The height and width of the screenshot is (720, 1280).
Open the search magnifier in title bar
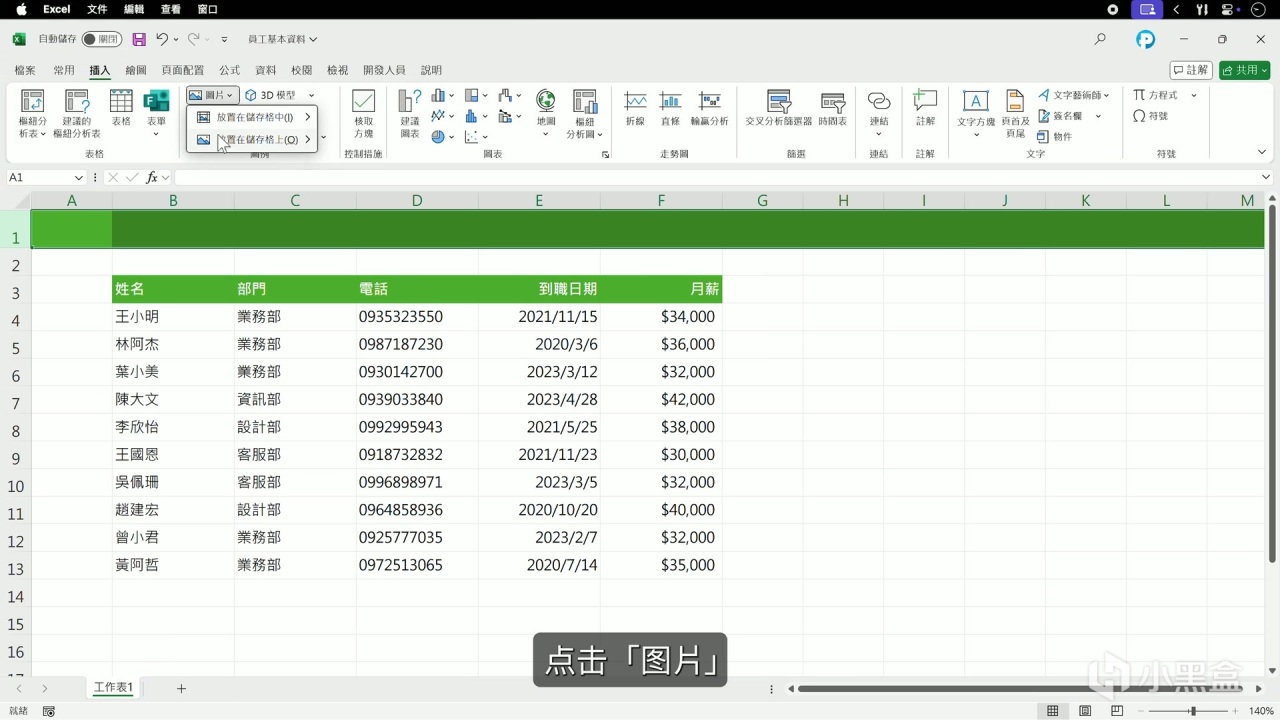tap(1100, 39)
